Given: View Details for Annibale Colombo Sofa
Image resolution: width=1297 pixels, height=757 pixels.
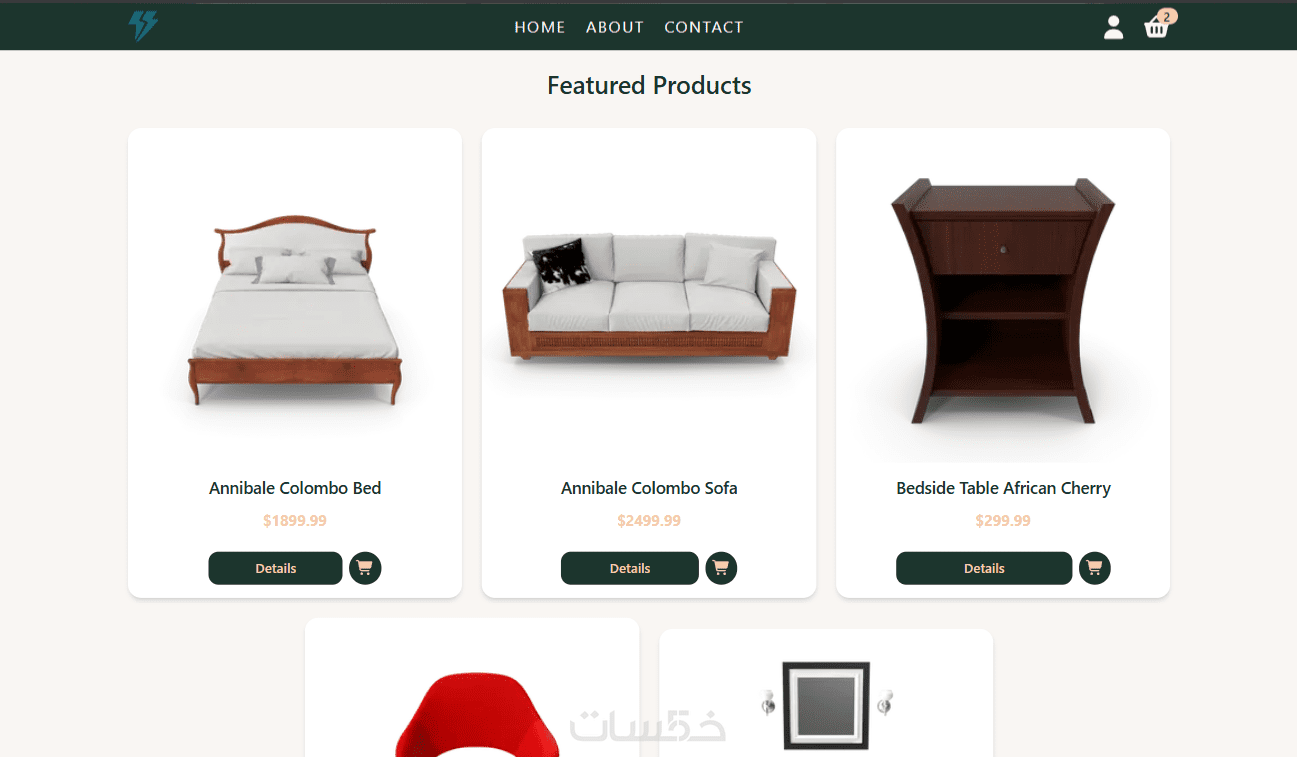Looking at the screenshot, I should pos(630,568).
